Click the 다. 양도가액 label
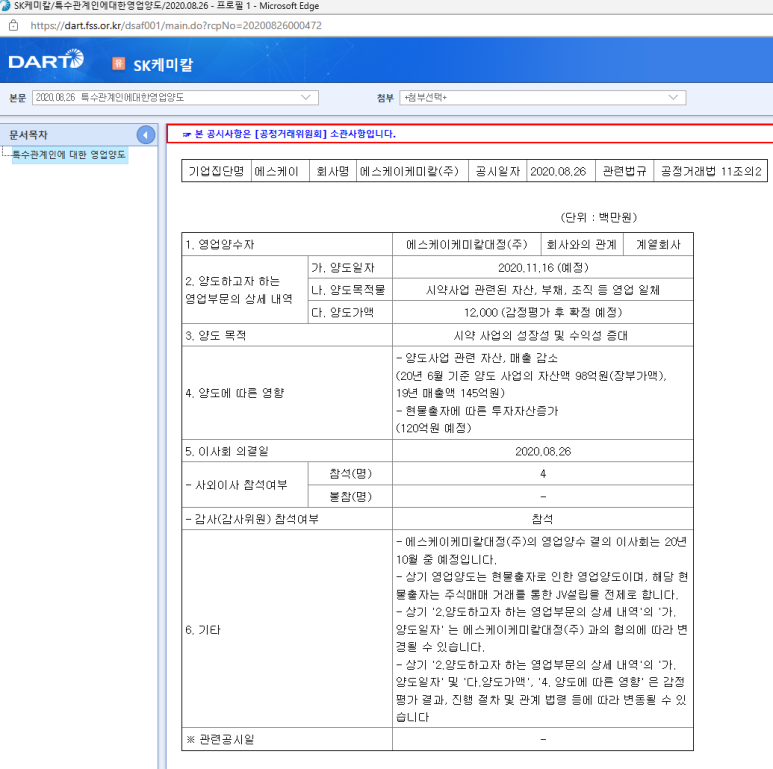 click(x=343, y=313)
